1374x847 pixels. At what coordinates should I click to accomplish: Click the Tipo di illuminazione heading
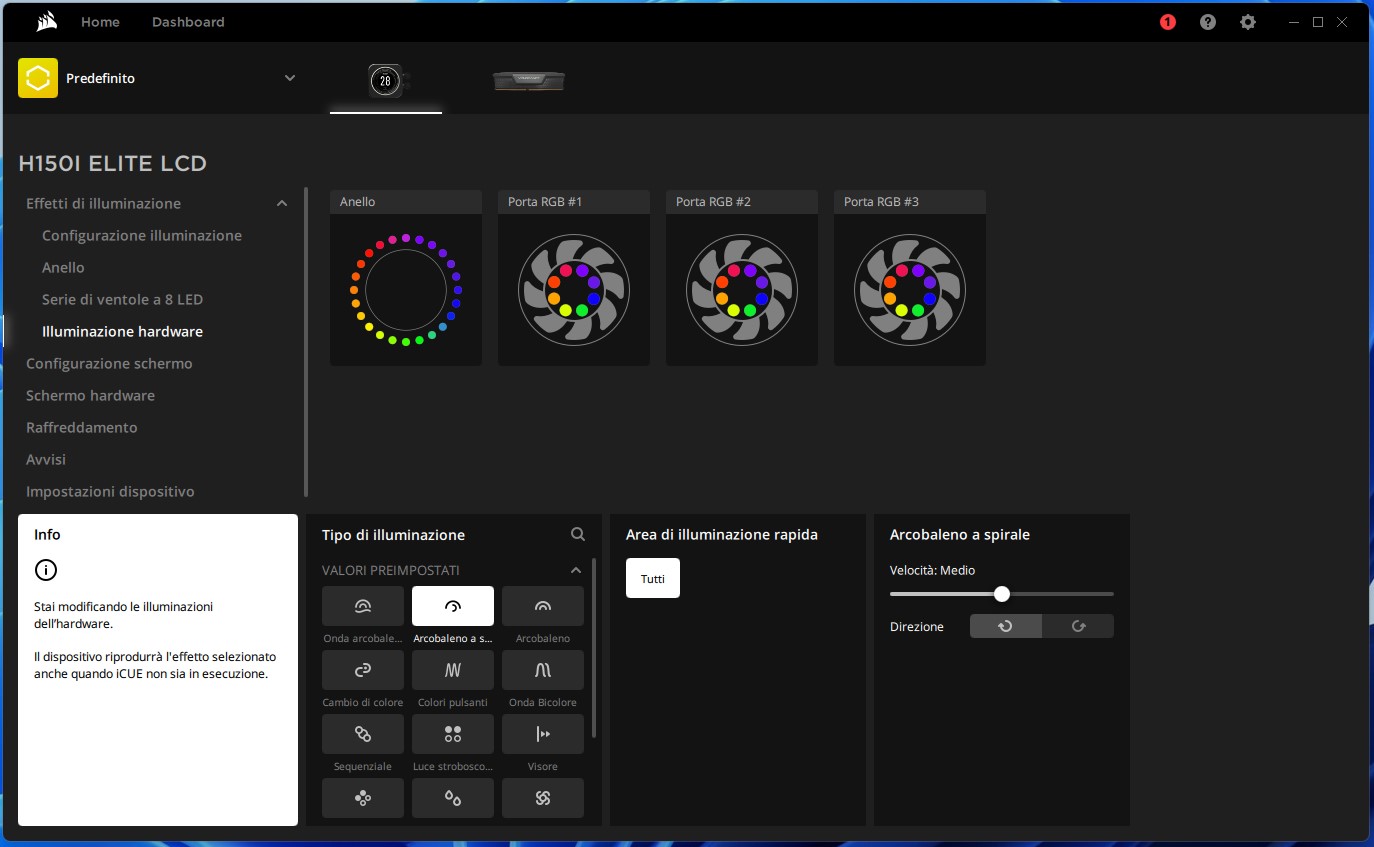(x=393, y=535)
